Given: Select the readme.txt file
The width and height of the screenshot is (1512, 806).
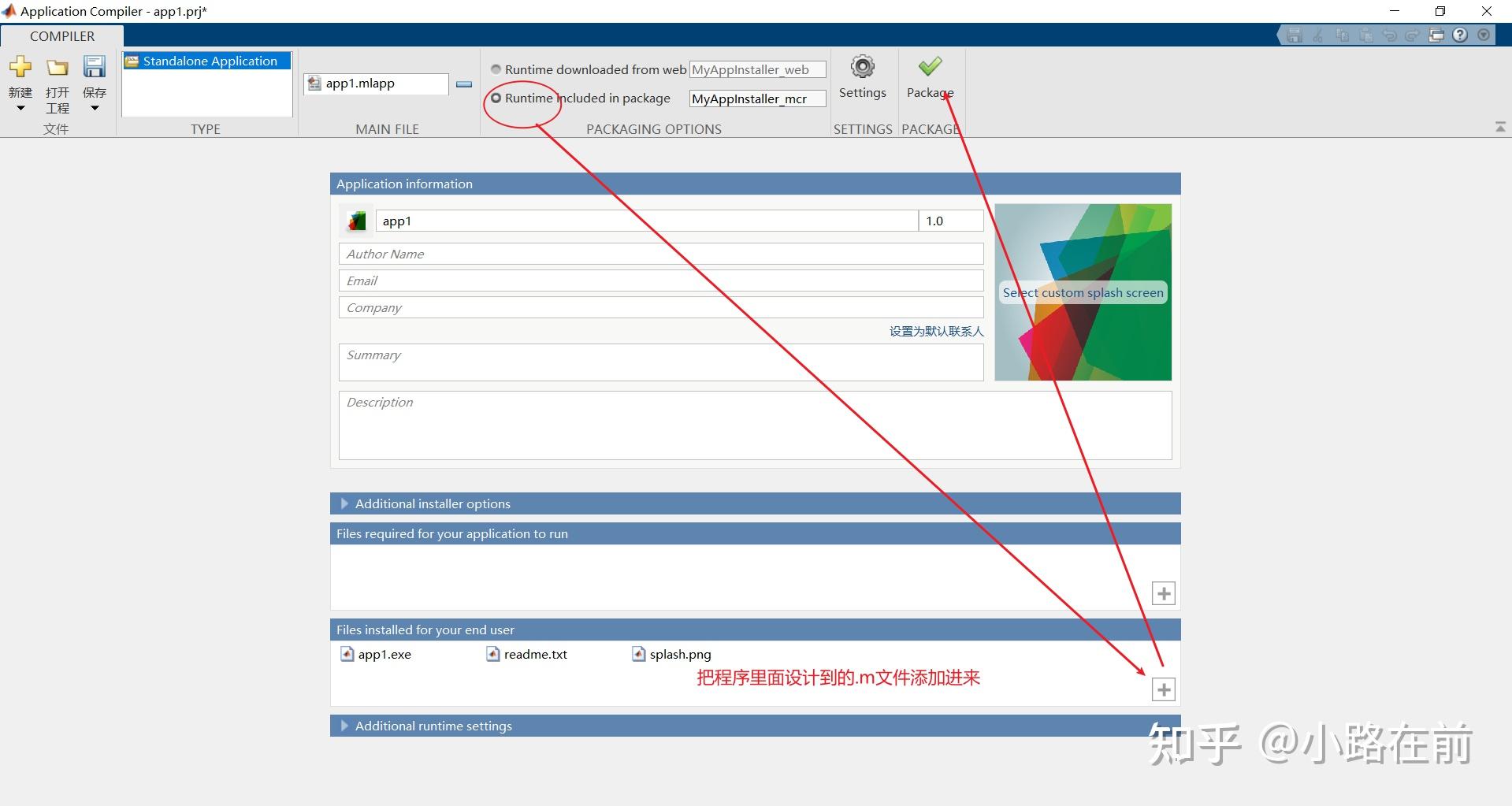Looking at the screenshot, I should (x=527, y=654).
